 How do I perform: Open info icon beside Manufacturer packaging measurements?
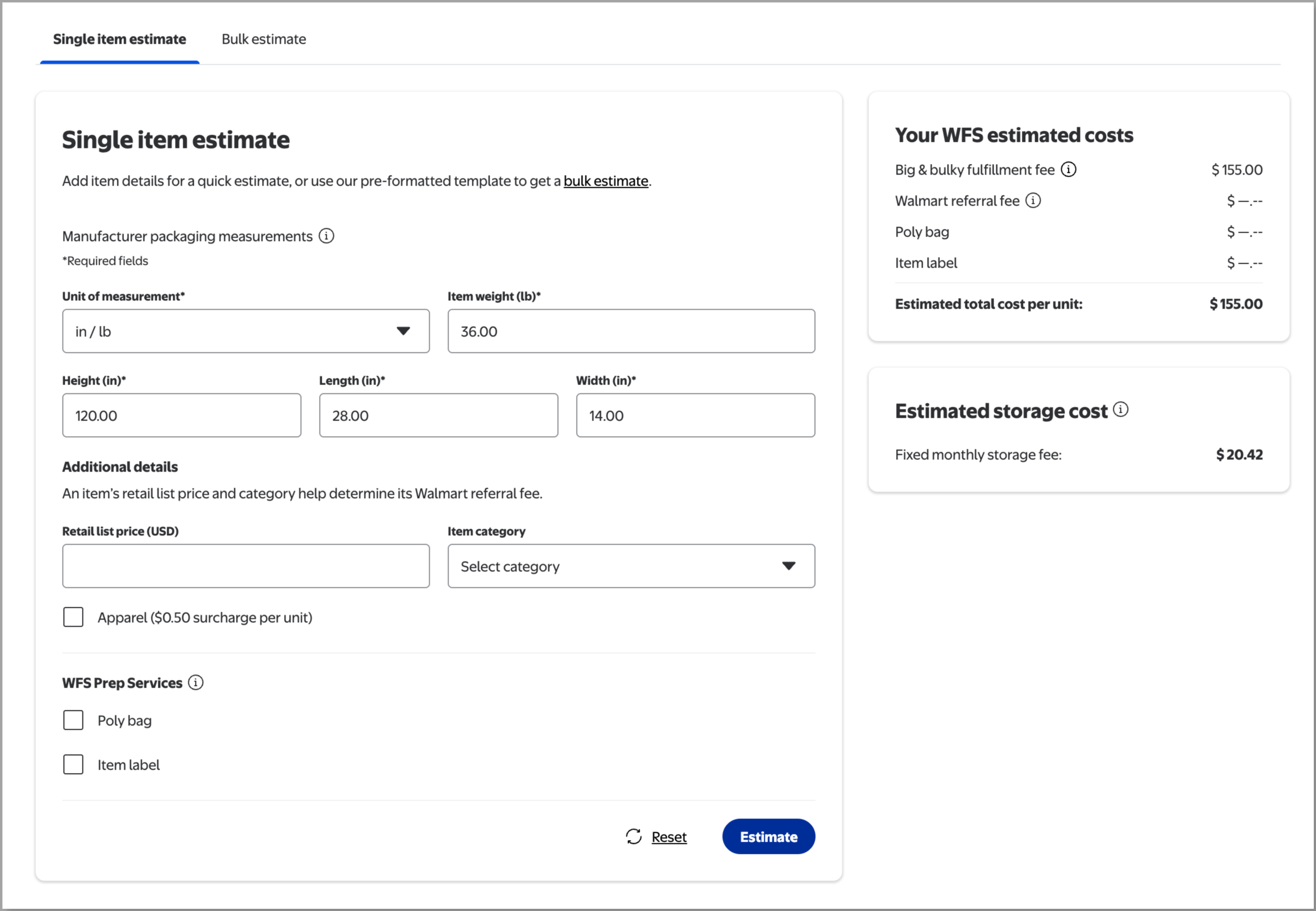pyautogui.click(x=326, y=236)
